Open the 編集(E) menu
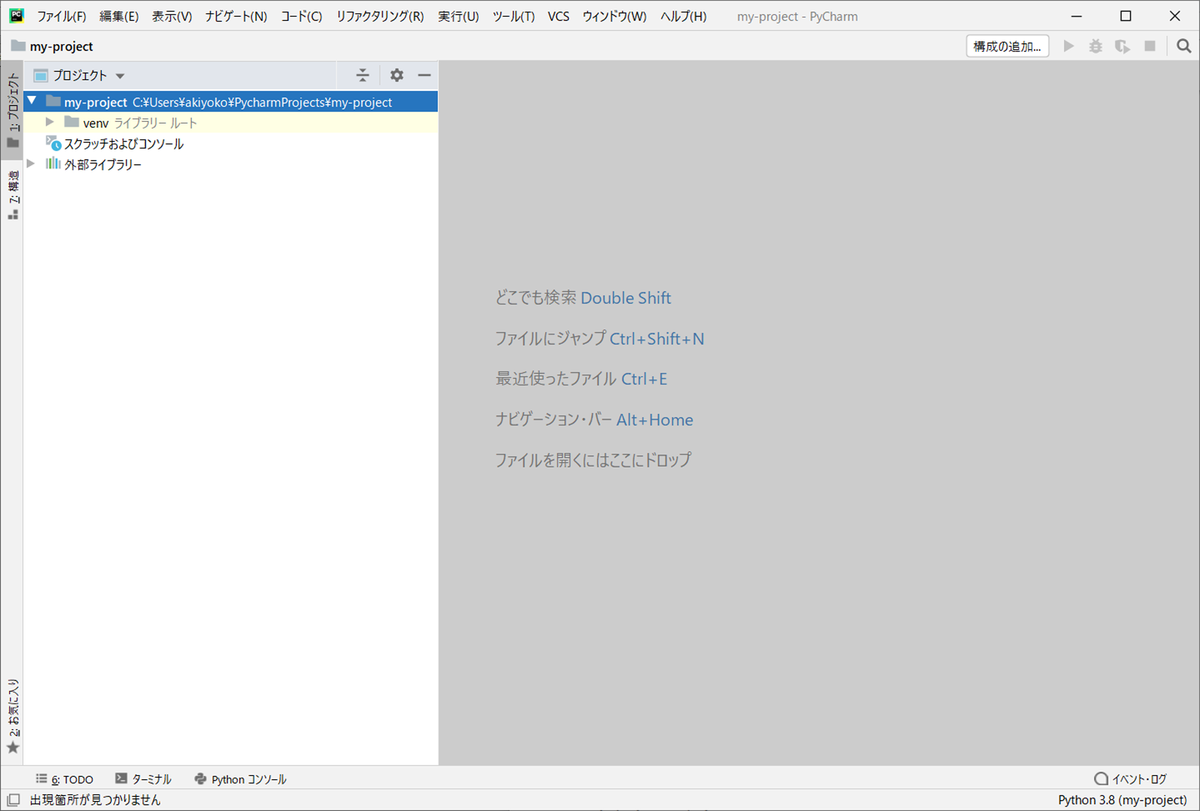1200x811 pixels. point(119,17)
